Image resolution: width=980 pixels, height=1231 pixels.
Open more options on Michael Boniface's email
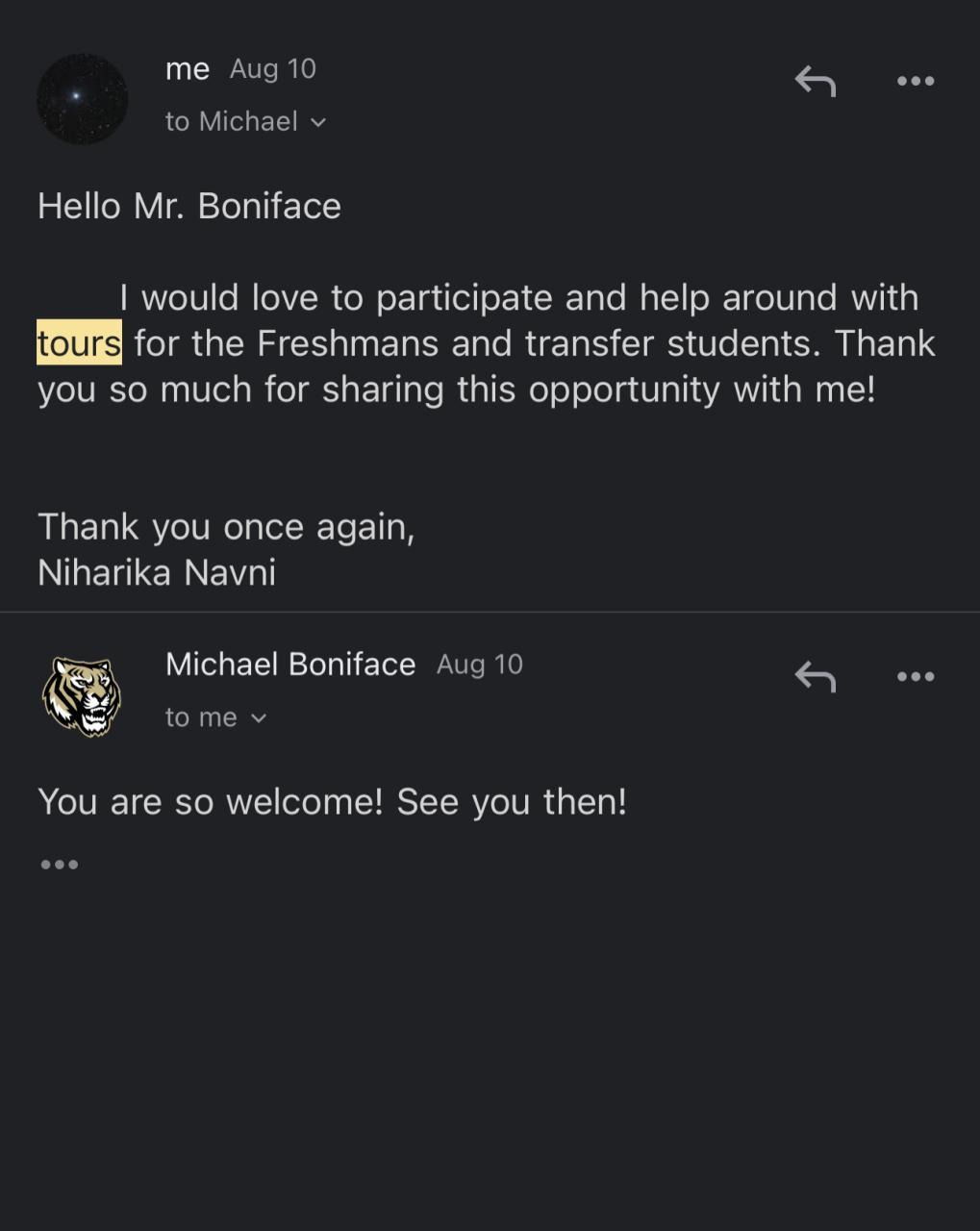click(915, 677)
